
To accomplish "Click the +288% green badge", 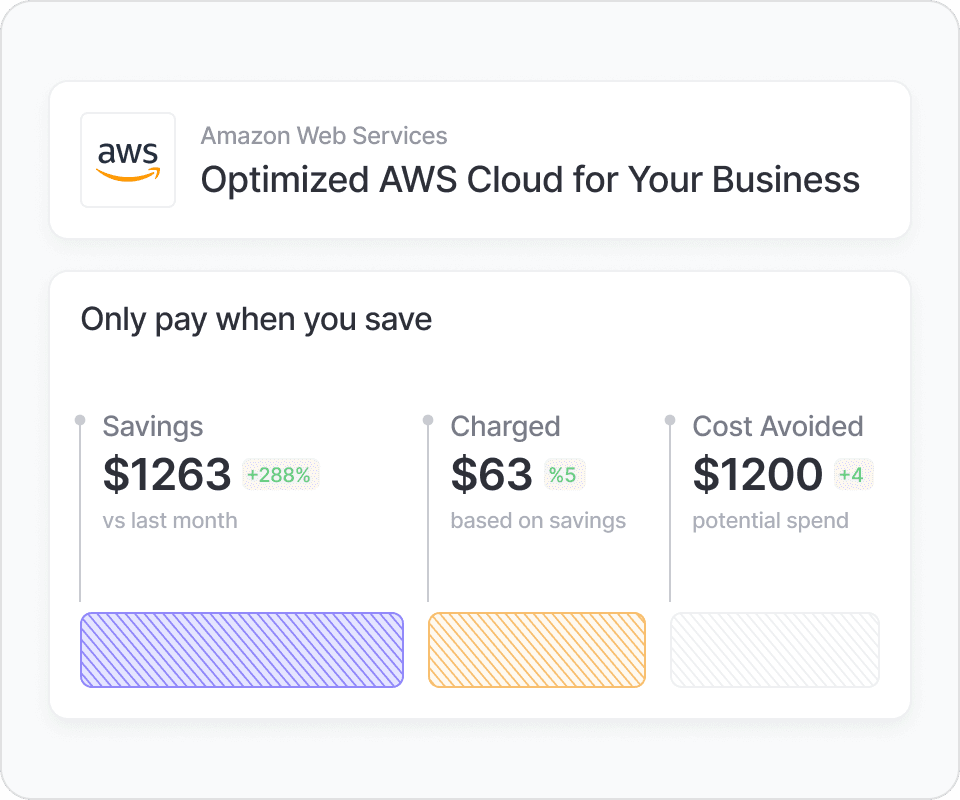I will point(279,475).
